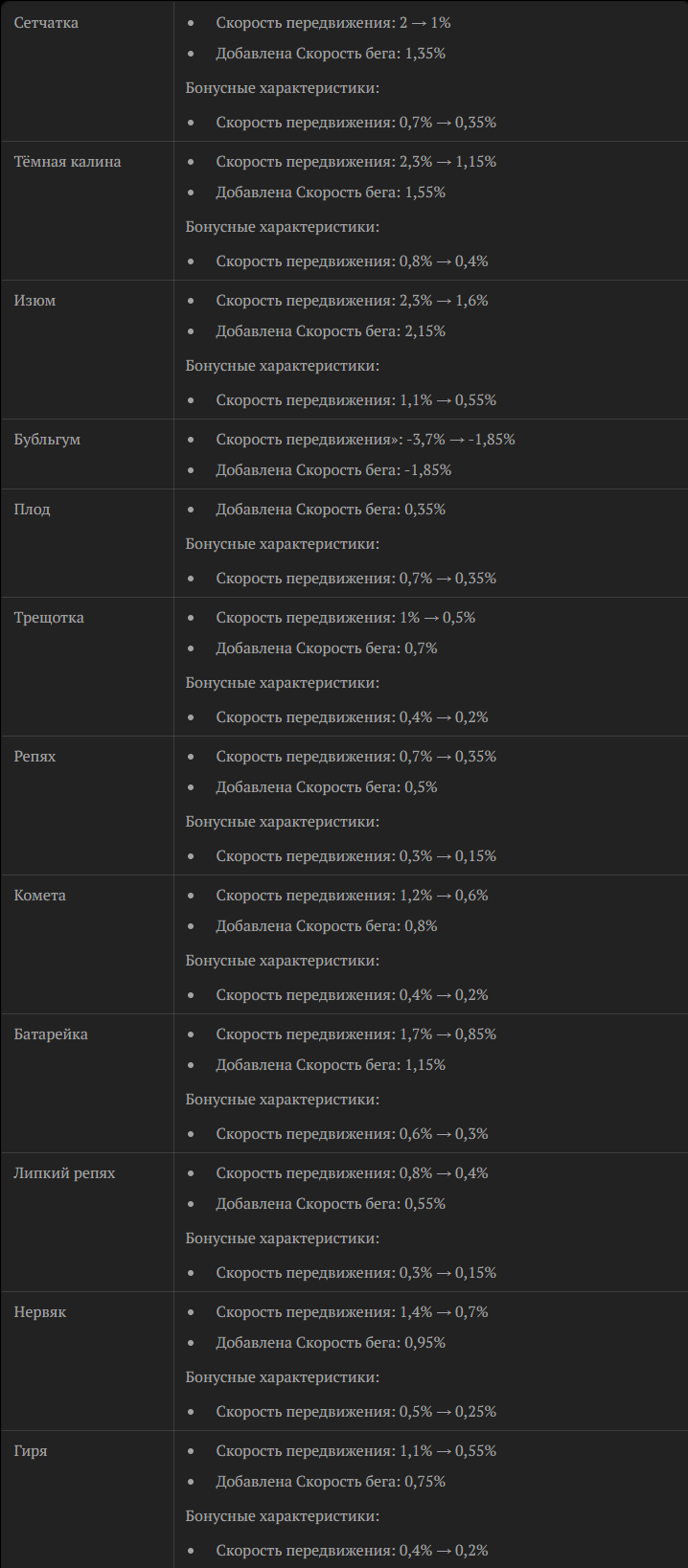Click the Тёмная калина row name
688x1568 pixels.
[x=67, y=162]
